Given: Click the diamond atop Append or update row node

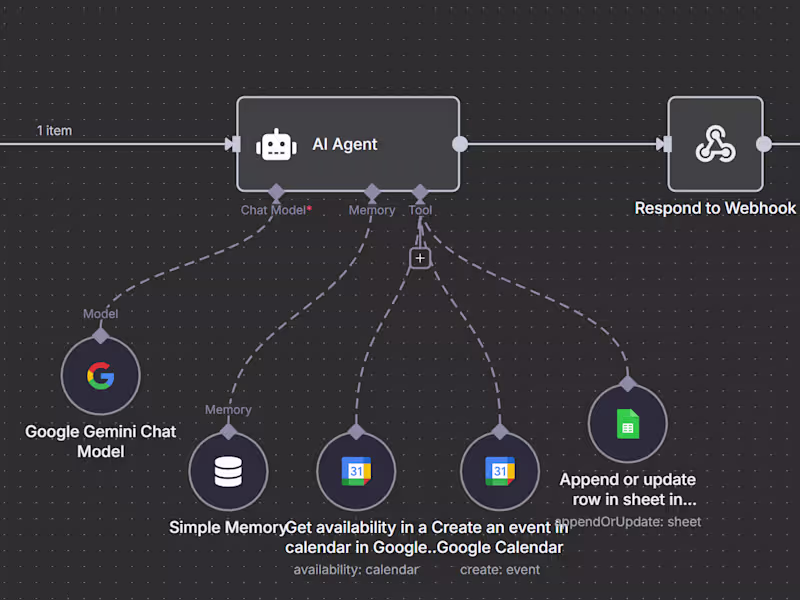Looking at the screenshot, I should 628,384.
